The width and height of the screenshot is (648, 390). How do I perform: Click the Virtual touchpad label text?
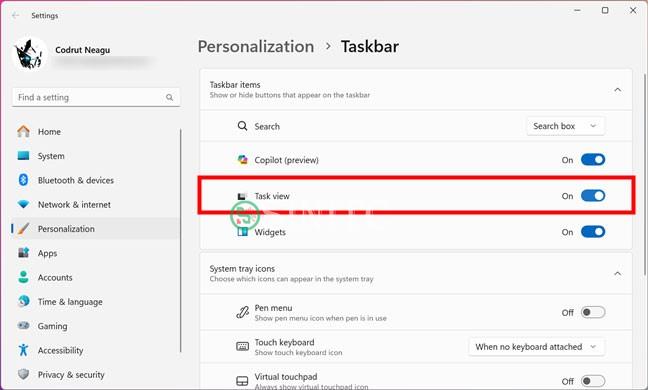pos(286,377)
